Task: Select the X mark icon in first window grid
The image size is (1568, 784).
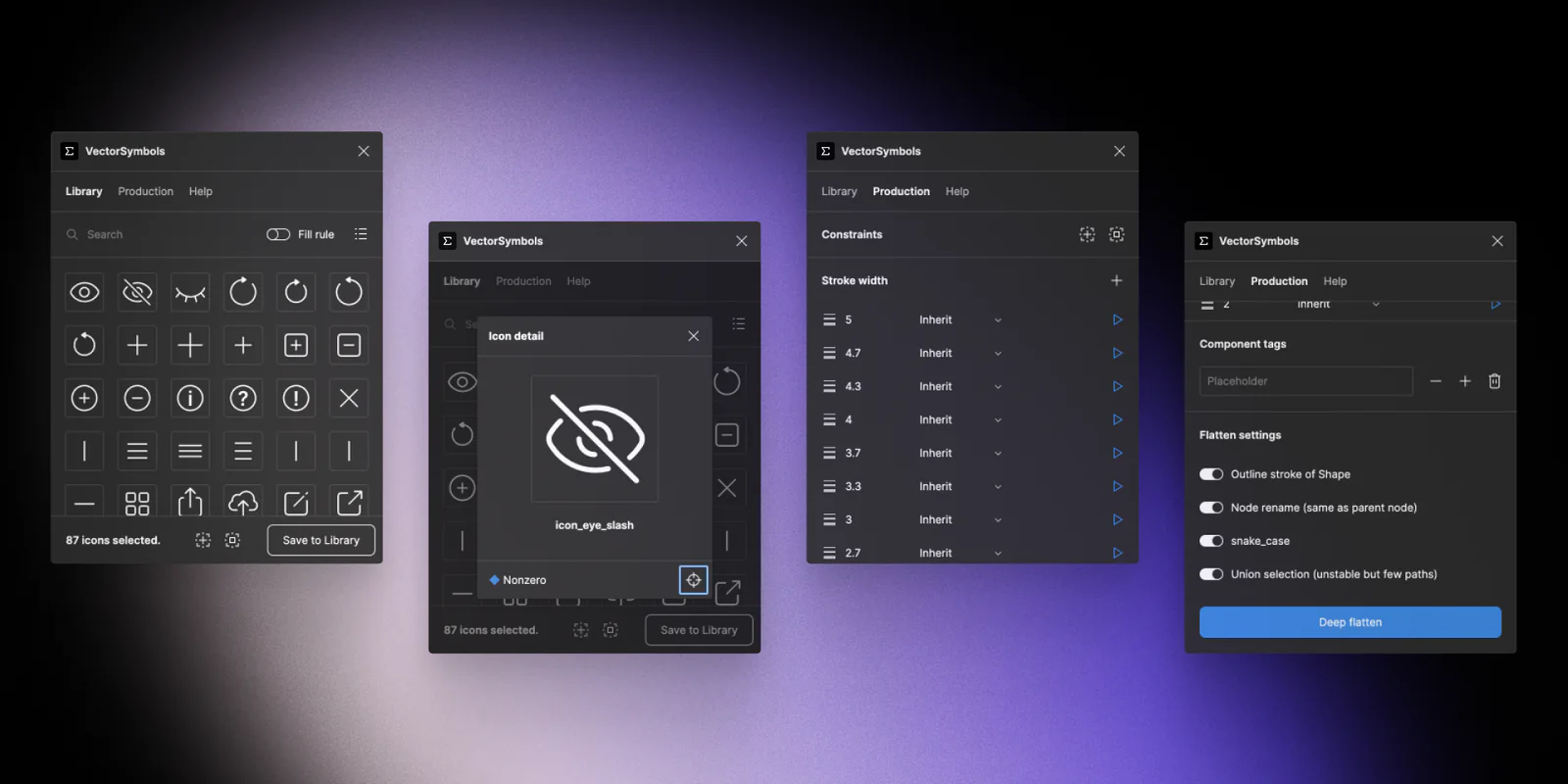Action: 349,398
